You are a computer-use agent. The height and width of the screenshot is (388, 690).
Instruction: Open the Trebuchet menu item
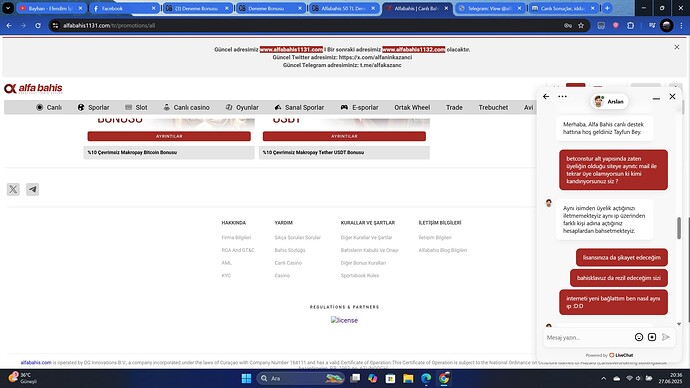click(493, 107)
